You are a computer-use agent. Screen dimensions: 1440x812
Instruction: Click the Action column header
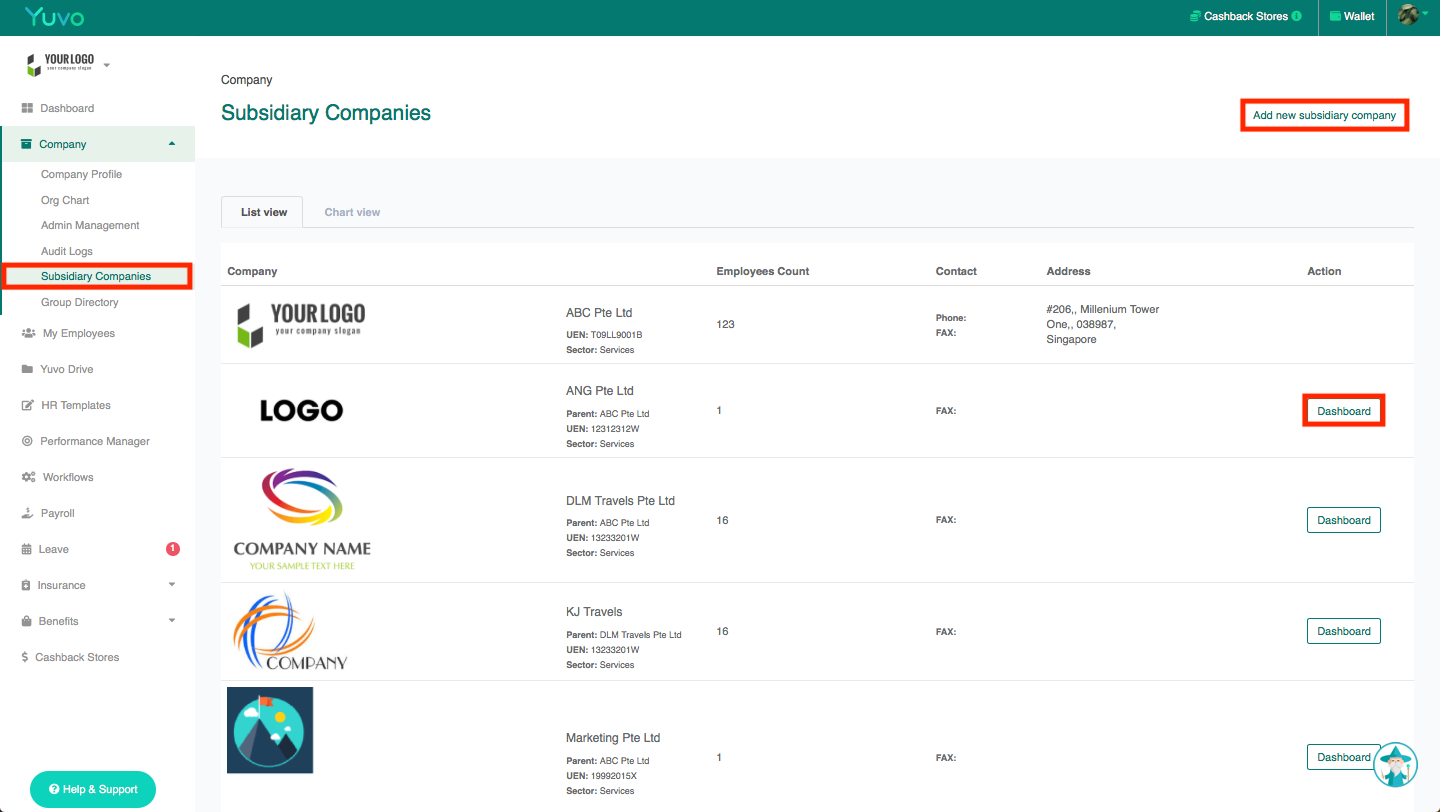(x=1324, y=271)
